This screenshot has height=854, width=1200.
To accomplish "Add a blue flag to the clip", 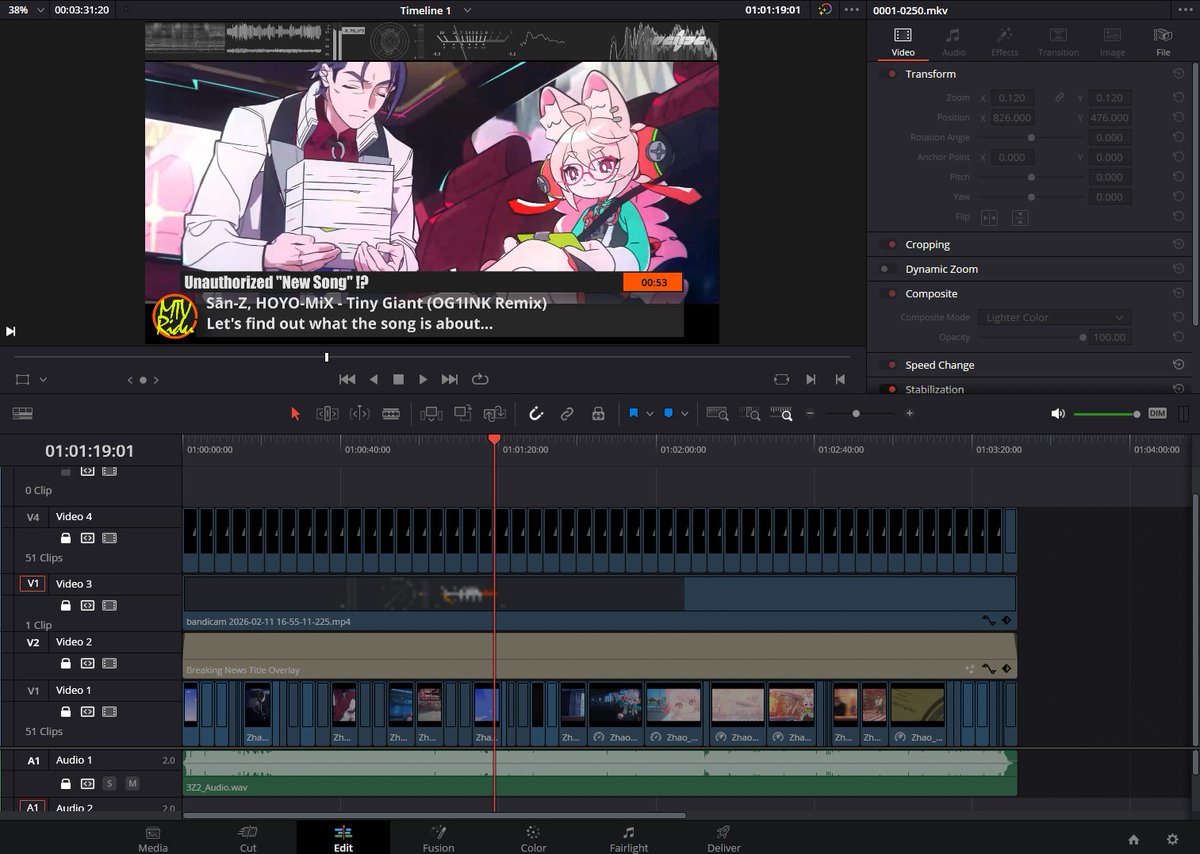I will 634,413.
